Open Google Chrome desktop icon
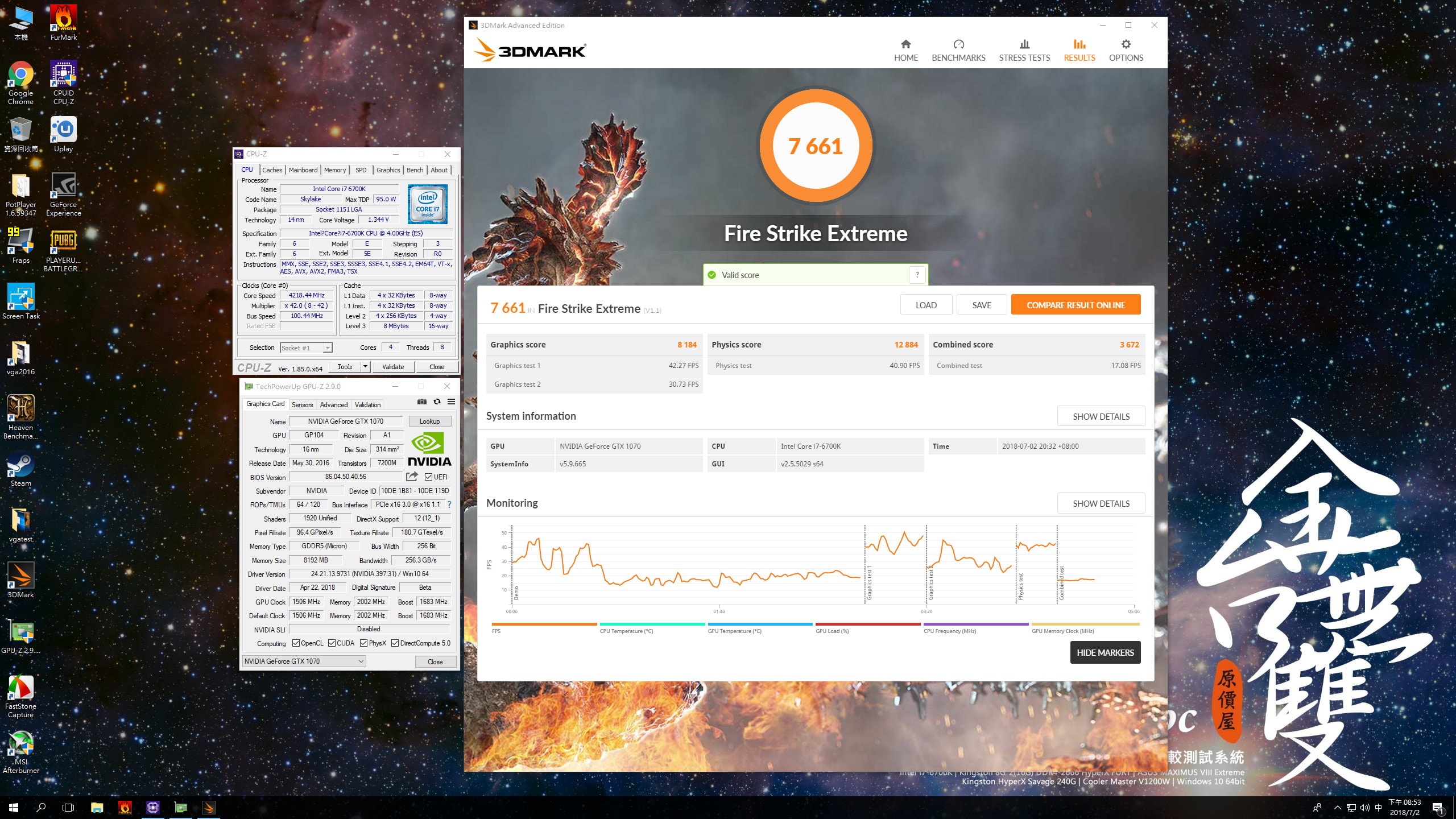The width and height of the screenshot is (1456, 819). pyautogui.click(x=20, y=82)
